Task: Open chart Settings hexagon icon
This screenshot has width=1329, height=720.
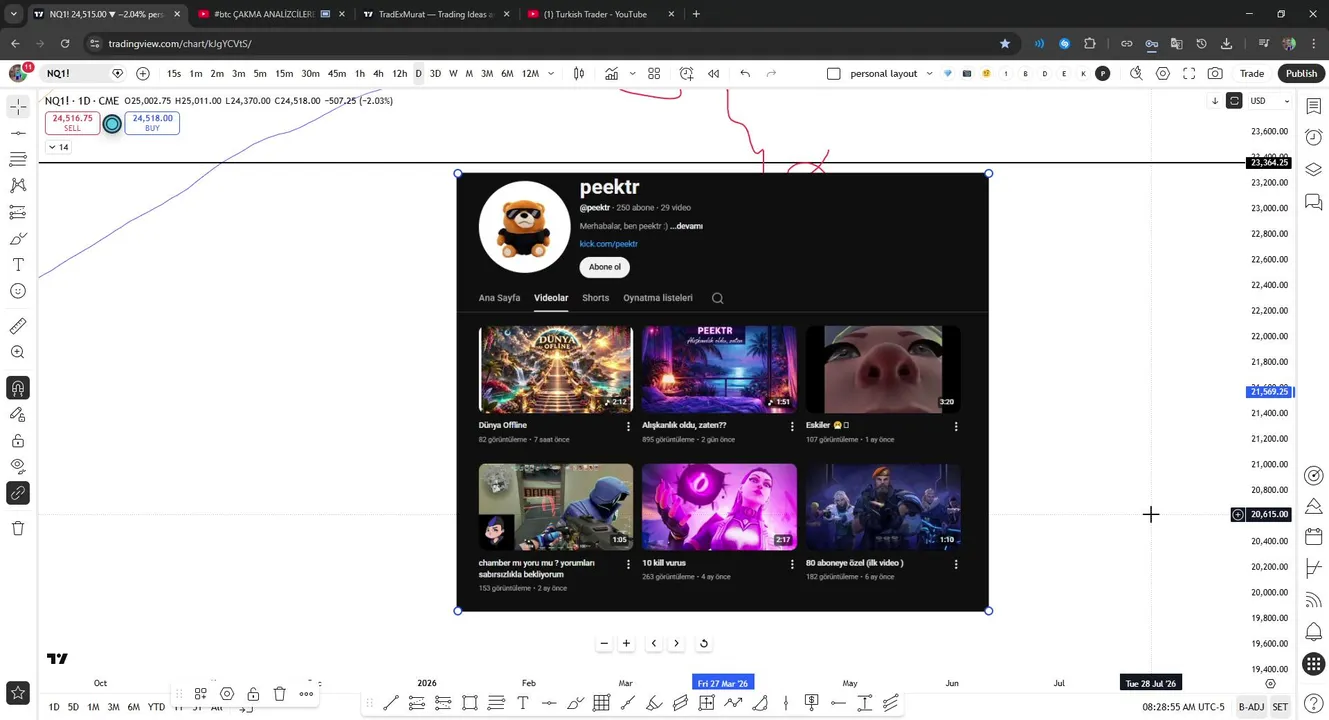Action: (1163, 73)
